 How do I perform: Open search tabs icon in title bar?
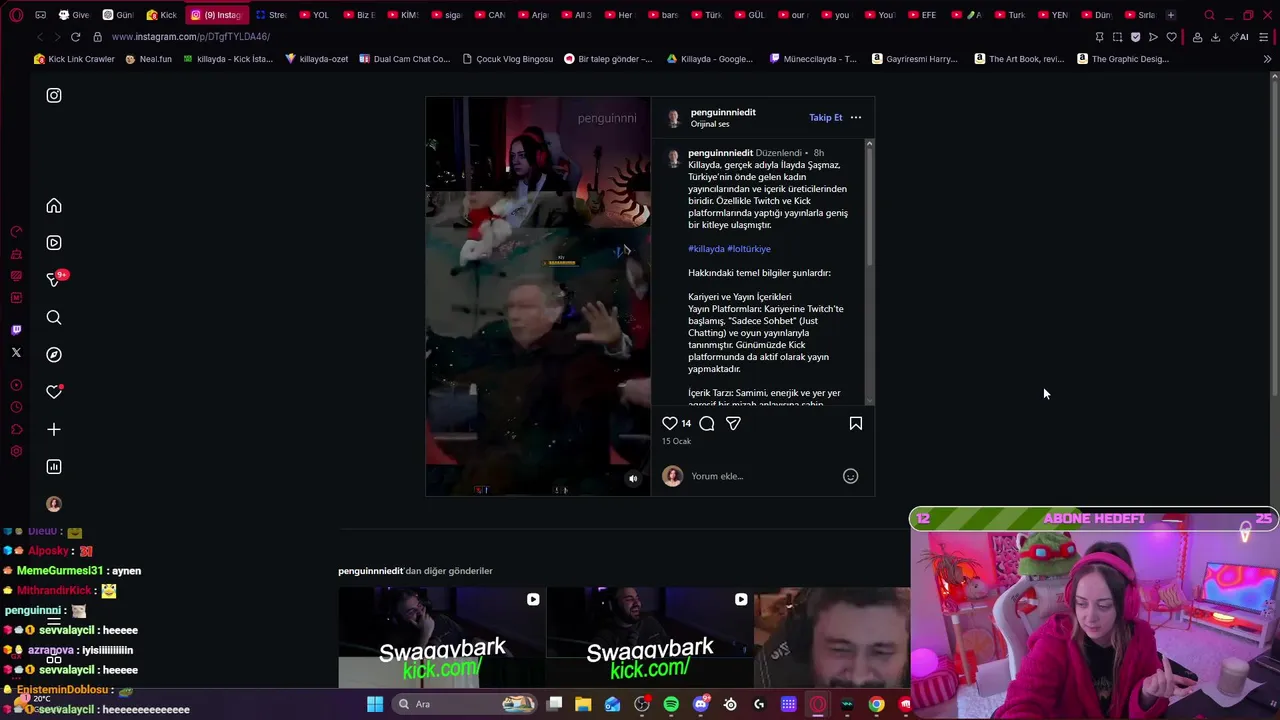[1209, 15]
